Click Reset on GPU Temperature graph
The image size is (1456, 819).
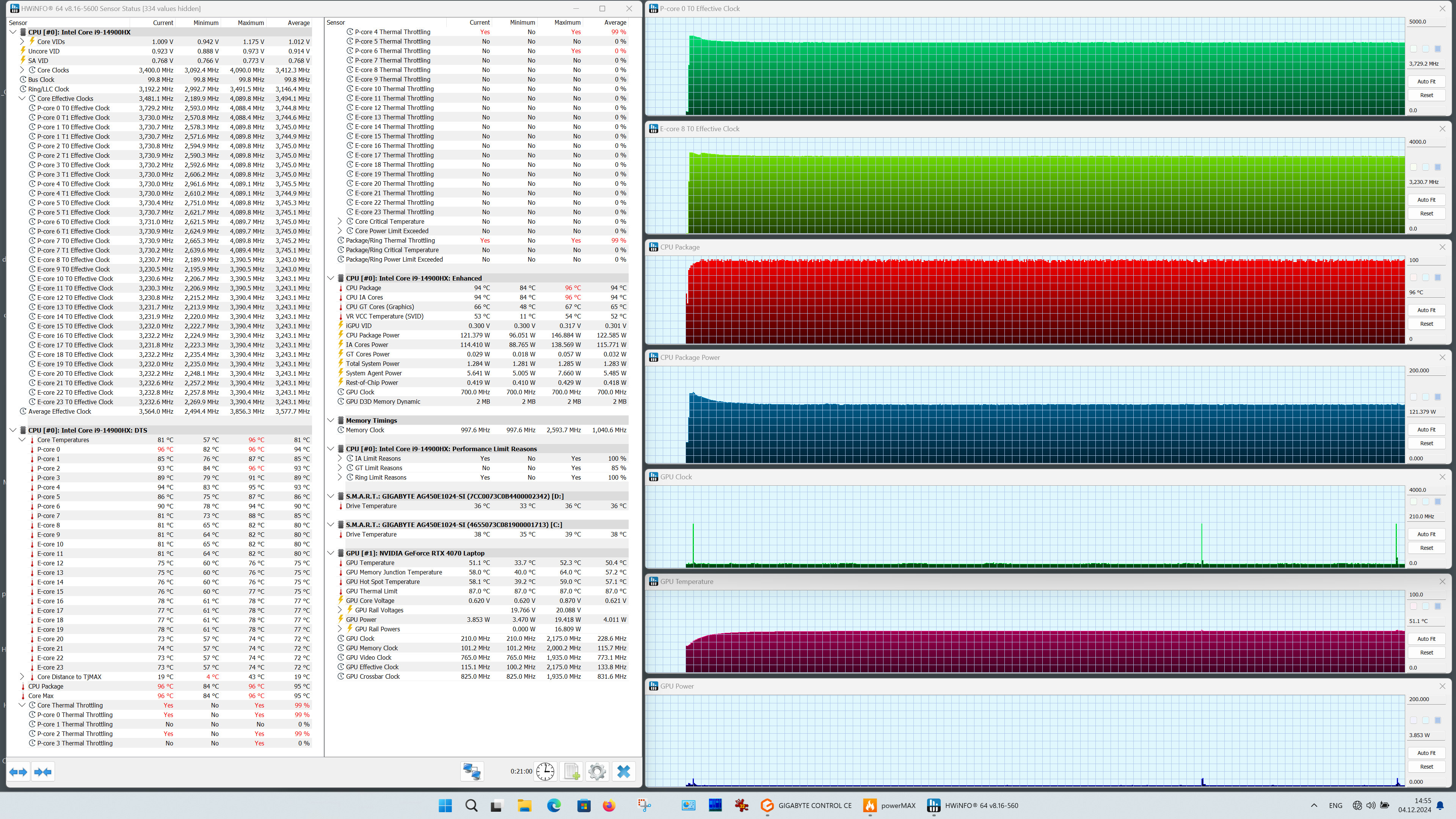click(x=1426, y=652)
